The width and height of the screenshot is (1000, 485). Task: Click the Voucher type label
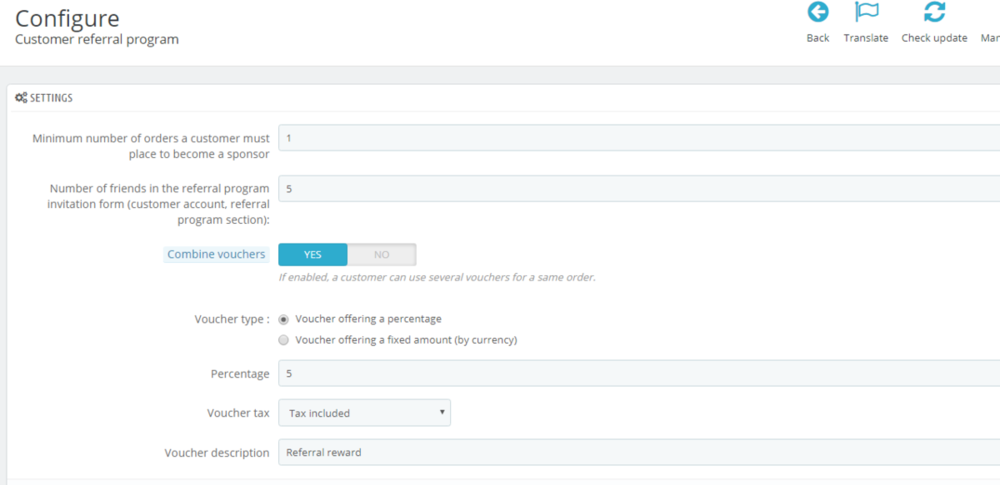(x=231, y=320)
